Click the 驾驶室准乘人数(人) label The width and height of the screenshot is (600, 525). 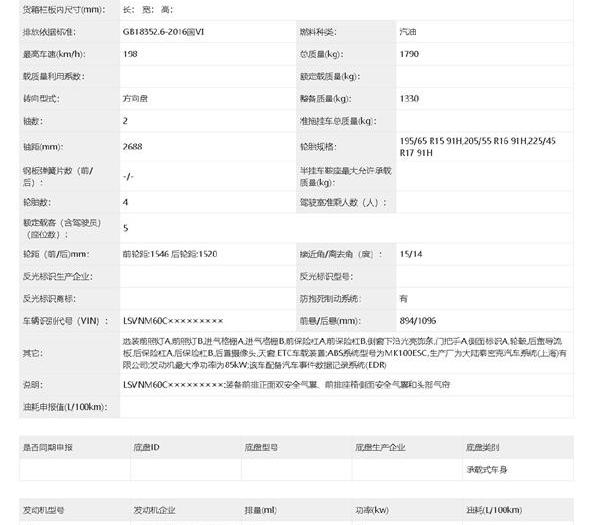click(x=343, y=202)
